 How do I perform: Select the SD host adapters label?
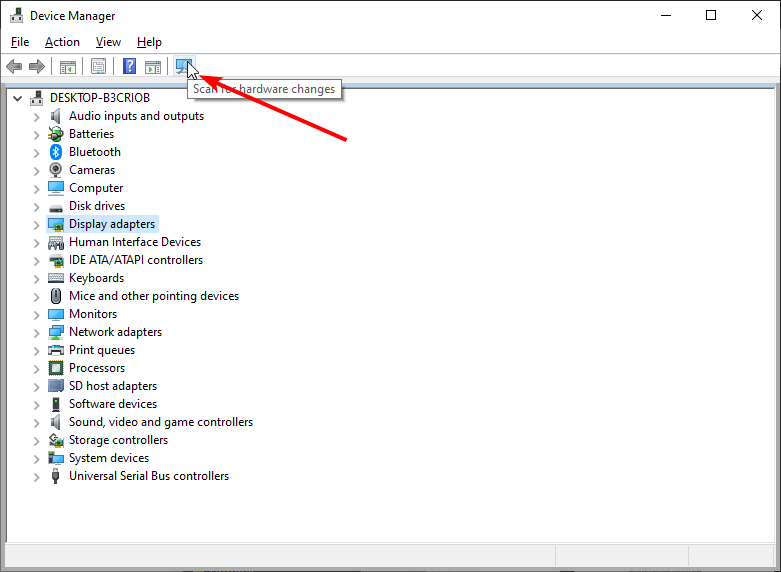click(x=113, y=386)
